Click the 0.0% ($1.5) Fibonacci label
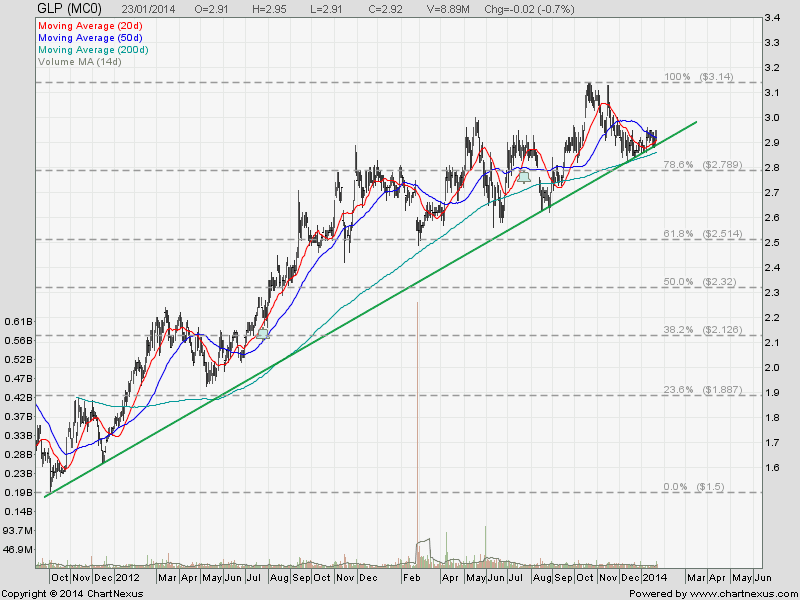The image size is (800, 600). 694,487
